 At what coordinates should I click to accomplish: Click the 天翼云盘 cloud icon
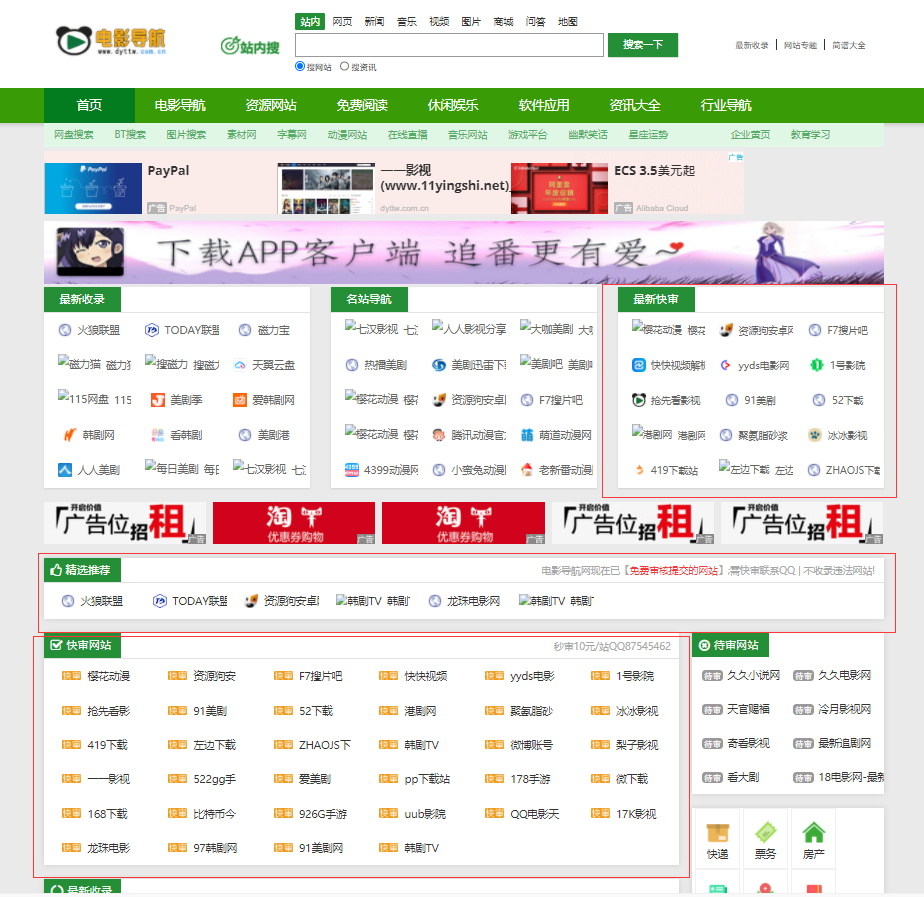(x=240, y=365)
